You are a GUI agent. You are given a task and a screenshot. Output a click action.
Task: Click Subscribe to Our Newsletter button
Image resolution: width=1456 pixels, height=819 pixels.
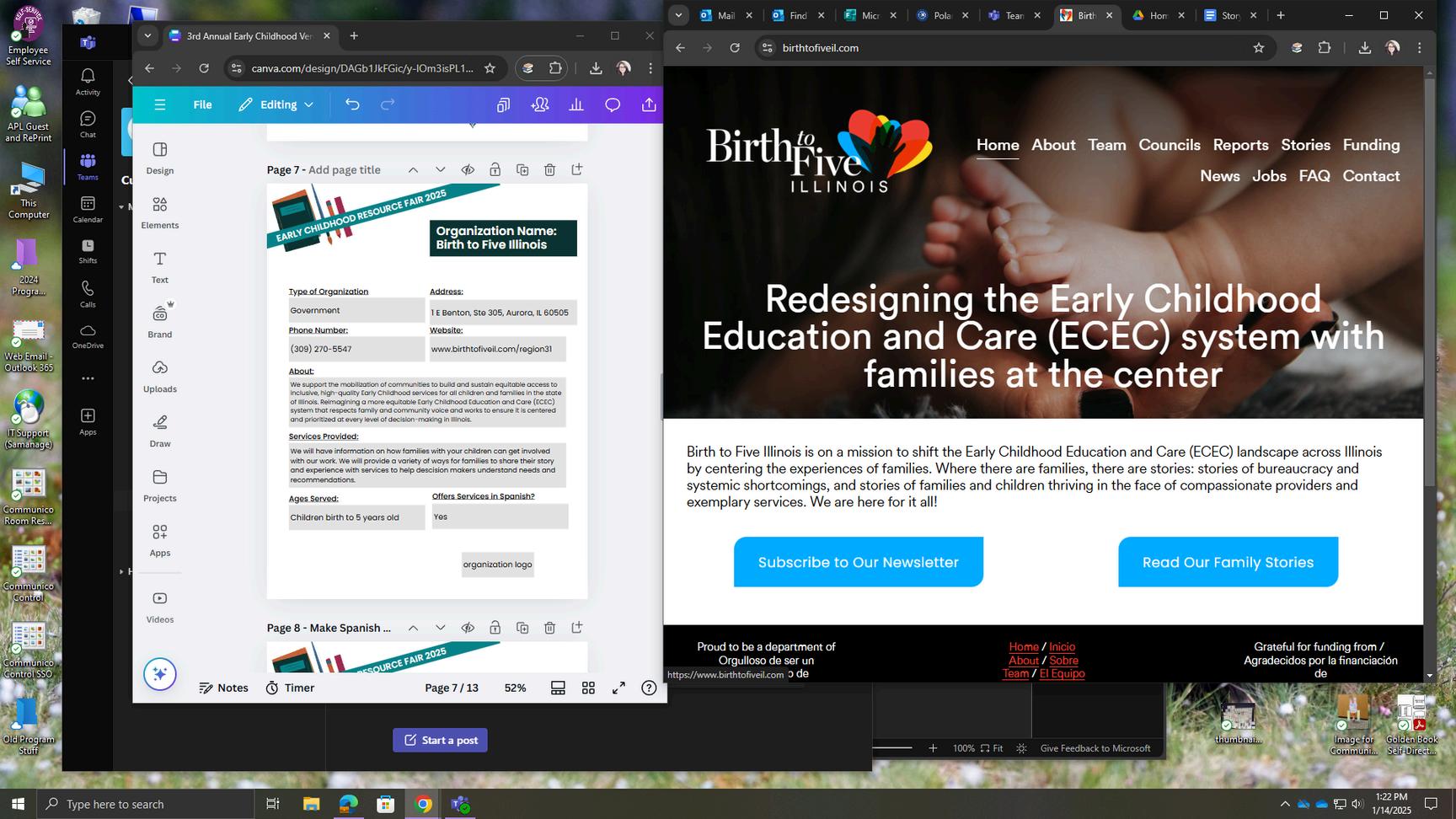(858, 562)
